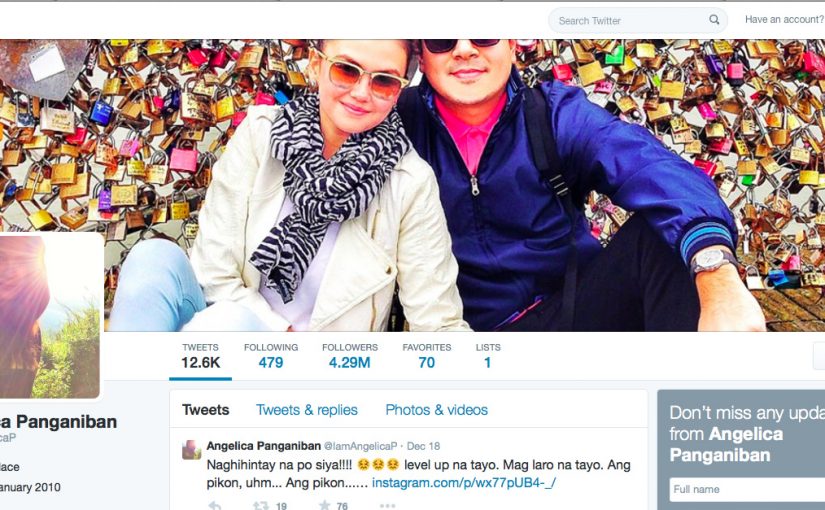The image size is (825, 510).
Task: Click the Full name signup field
Action: coord(747,489)
